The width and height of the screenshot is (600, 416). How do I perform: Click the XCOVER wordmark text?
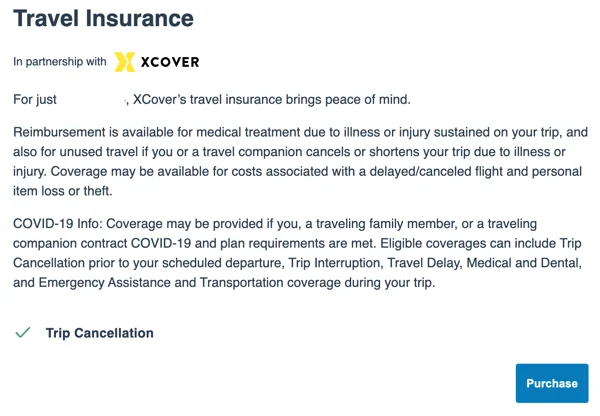(170, 62)
